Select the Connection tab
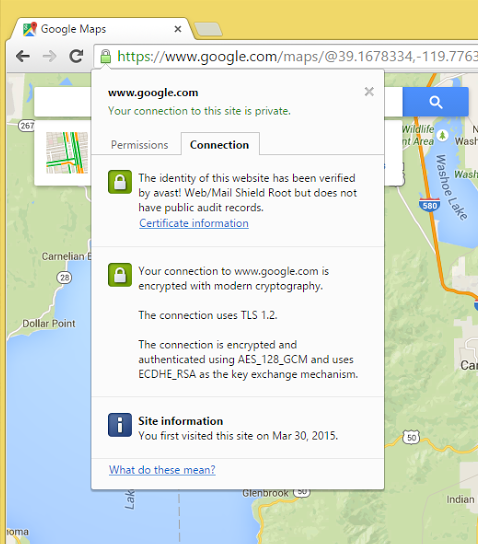 220,144
